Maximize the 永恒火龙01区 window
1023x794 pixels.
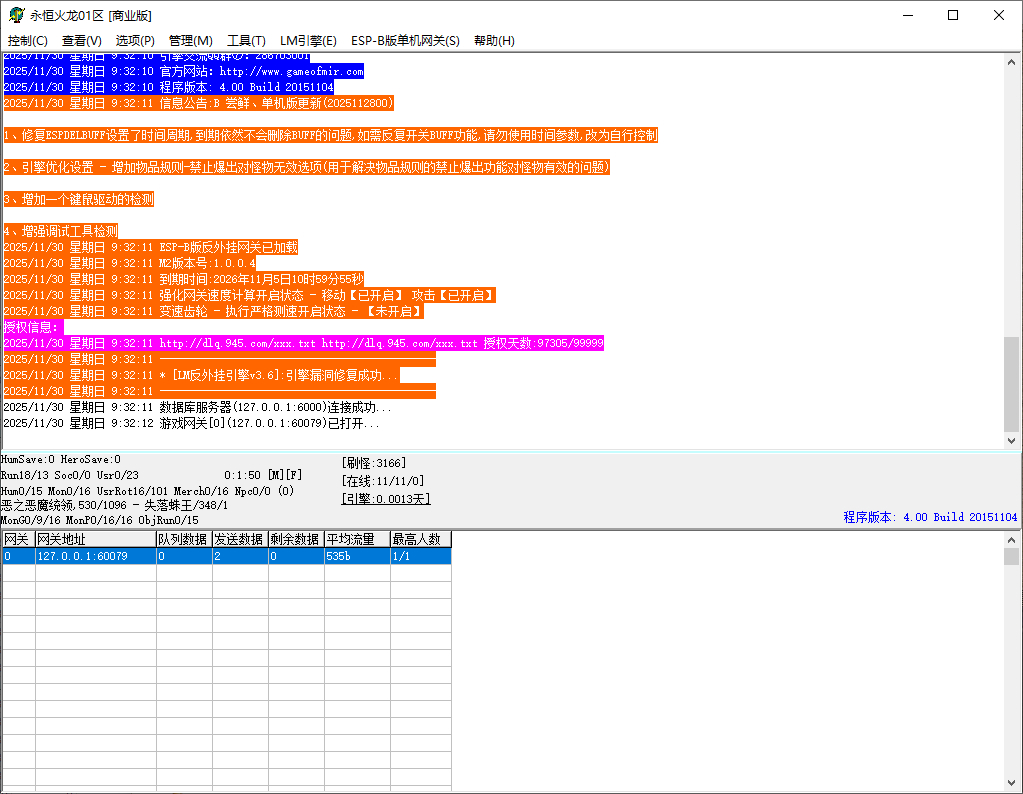click(x=953, y=15)
